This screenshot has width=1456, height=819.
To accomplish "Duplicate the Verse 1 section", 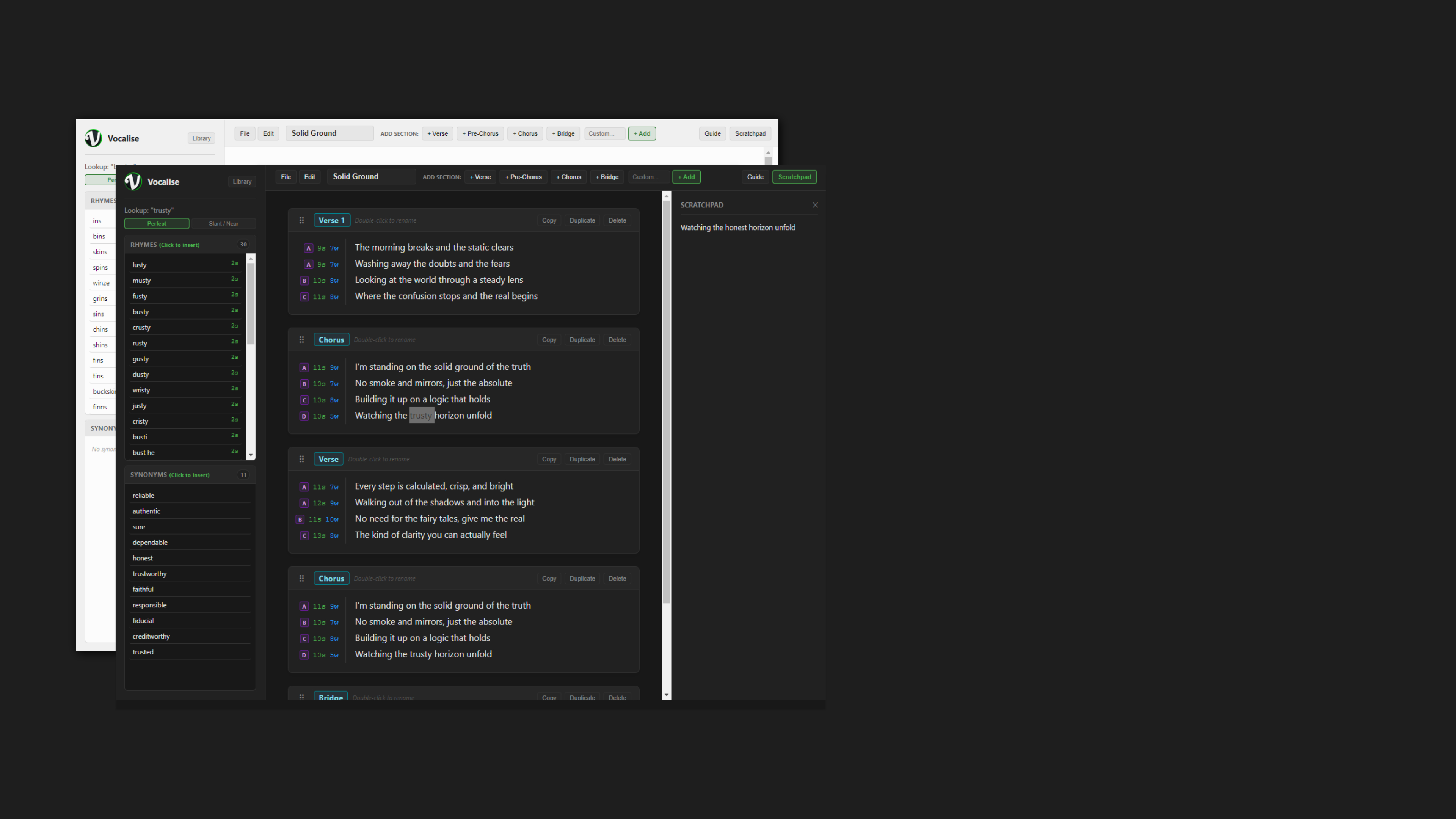I will (x=582, y=220).
